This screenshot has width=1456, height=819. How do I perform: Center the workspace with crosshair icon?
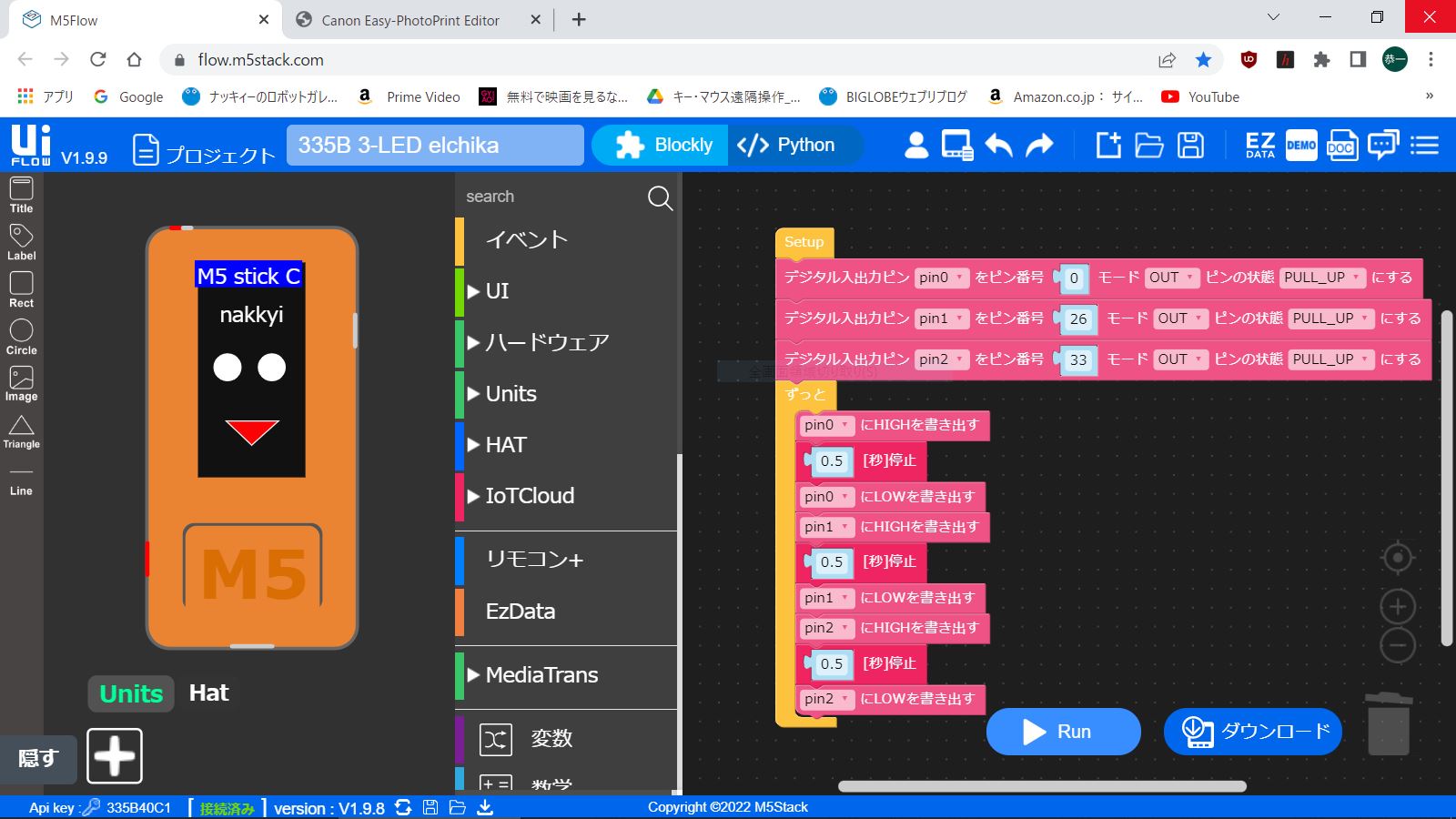click(x=1398, y=558)
